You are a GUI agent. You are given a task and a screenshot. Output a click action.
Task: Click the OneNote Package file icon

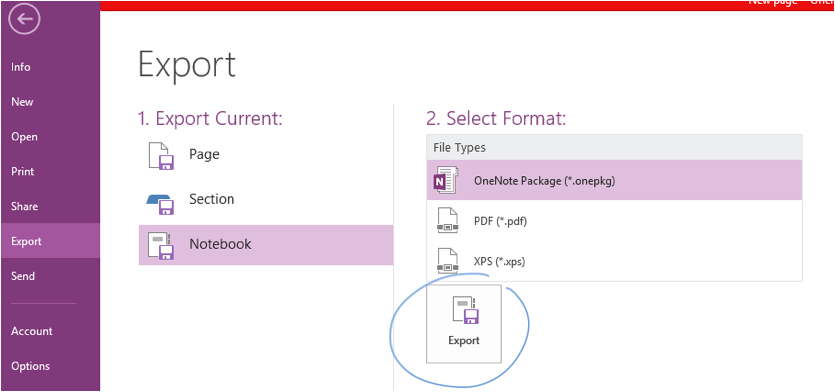446,181
